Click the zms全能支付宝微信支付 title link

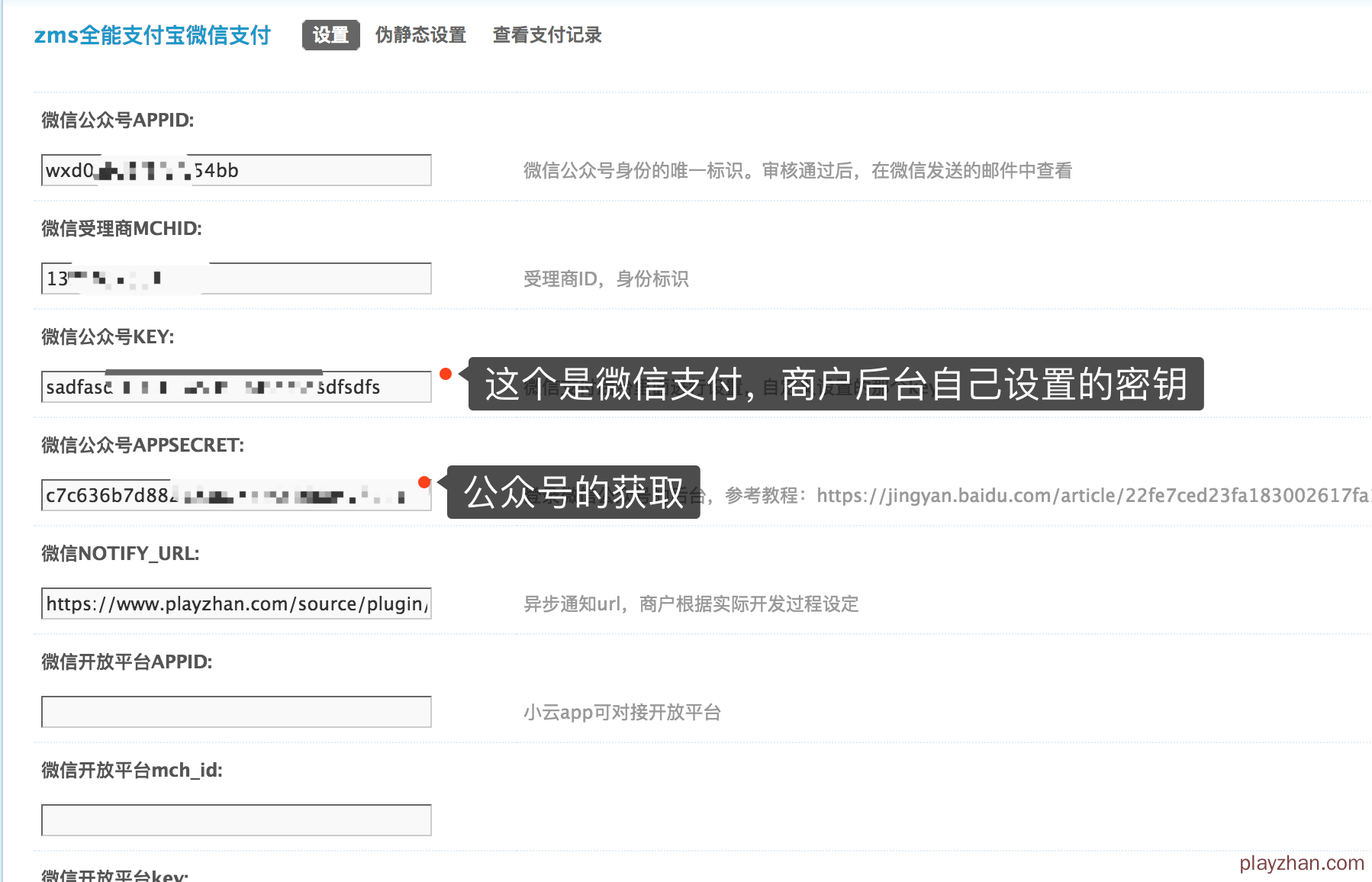coord(153,35)
